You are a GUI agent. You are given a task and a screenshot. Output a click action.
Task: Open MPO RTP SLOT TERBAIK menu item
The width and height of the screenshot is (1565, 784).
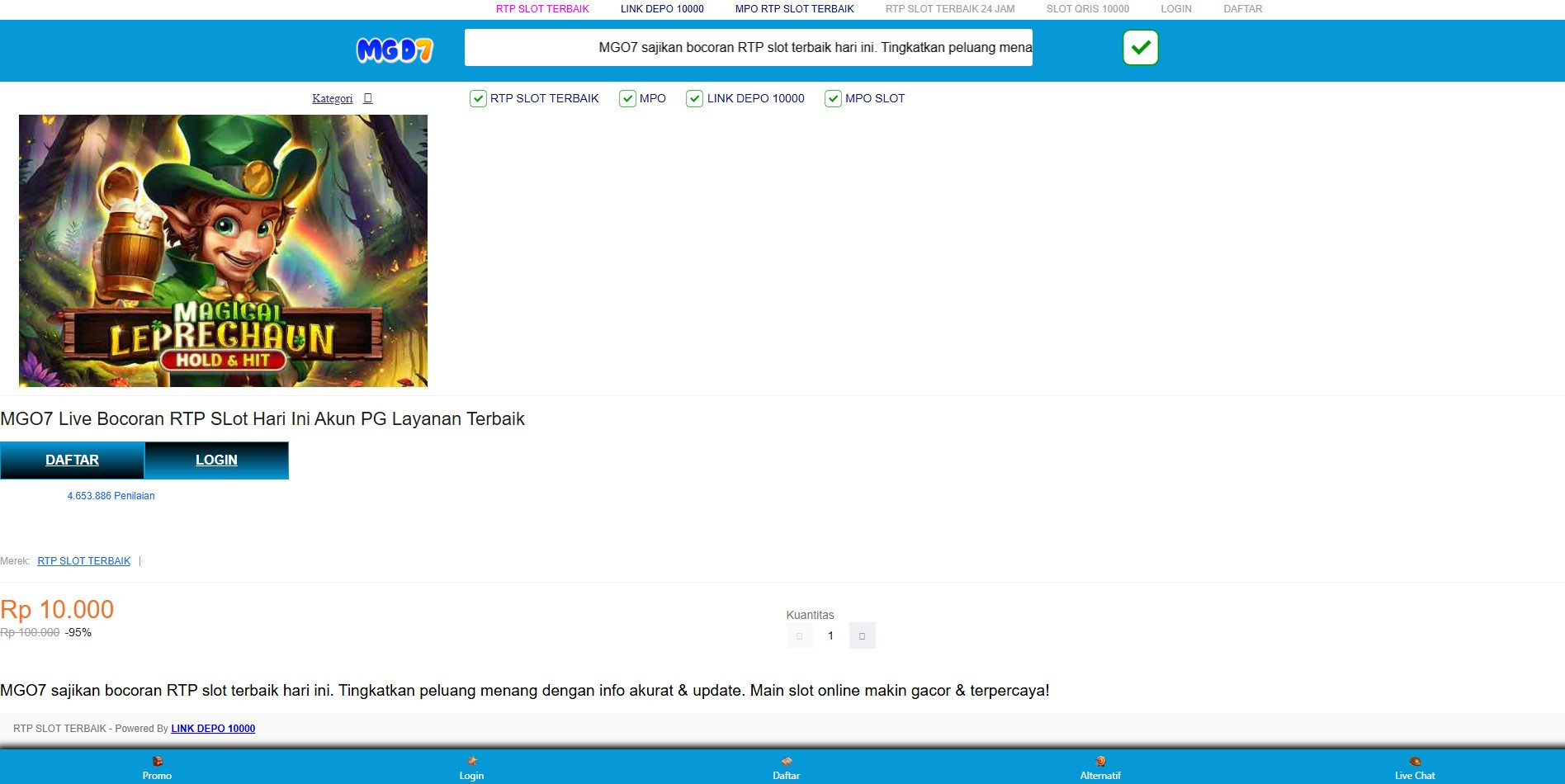click(794, 9)
